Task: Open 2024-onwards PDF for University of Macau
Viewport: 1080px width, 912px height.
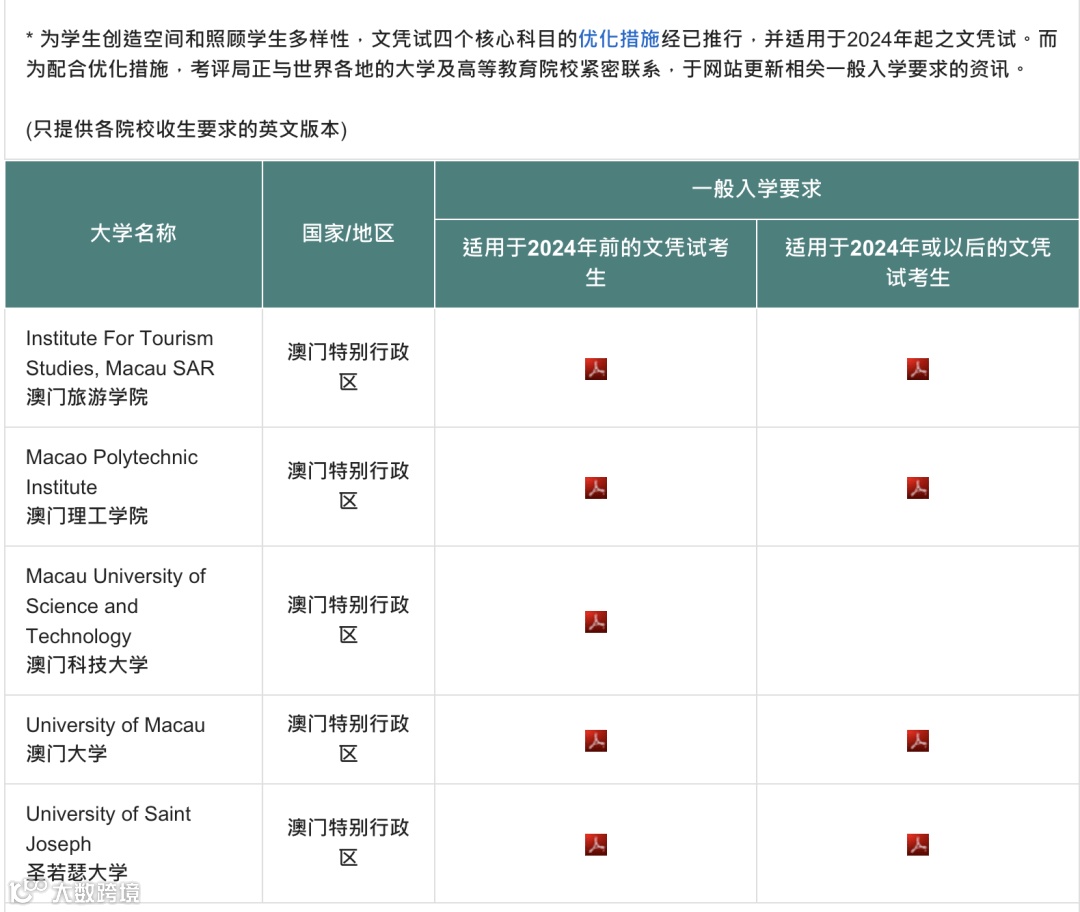Action: 917,740
